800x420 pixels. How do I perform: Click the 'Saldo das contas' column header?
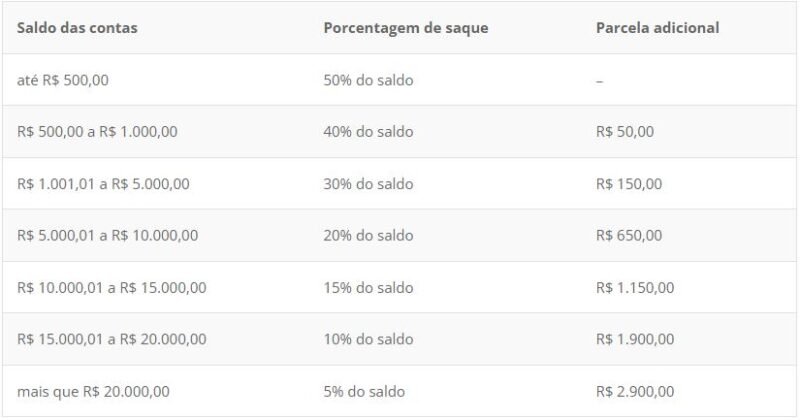point(77,28)
